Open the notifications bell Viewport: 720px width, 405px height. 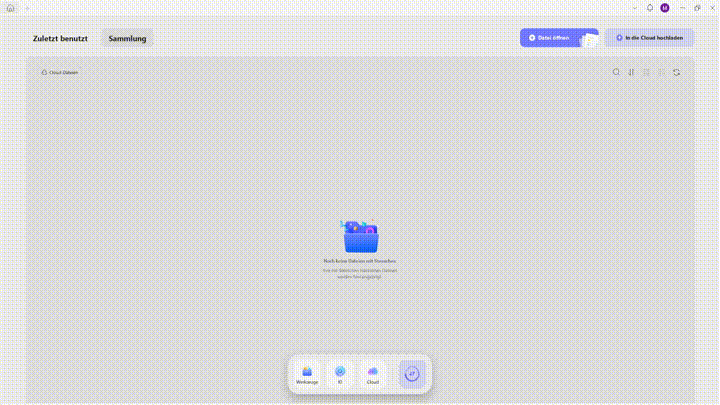point(650,8)
